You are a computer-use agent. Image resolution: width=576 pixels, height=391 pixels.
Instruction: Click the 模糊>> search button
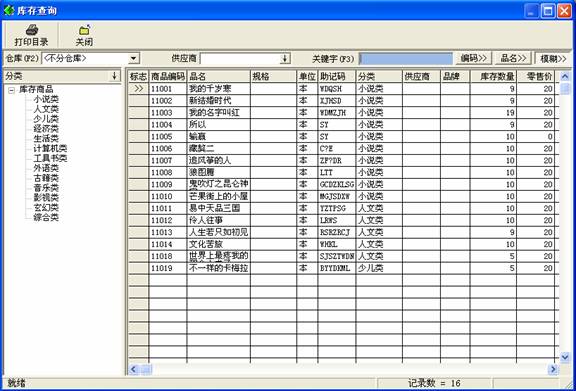[553, 58]
